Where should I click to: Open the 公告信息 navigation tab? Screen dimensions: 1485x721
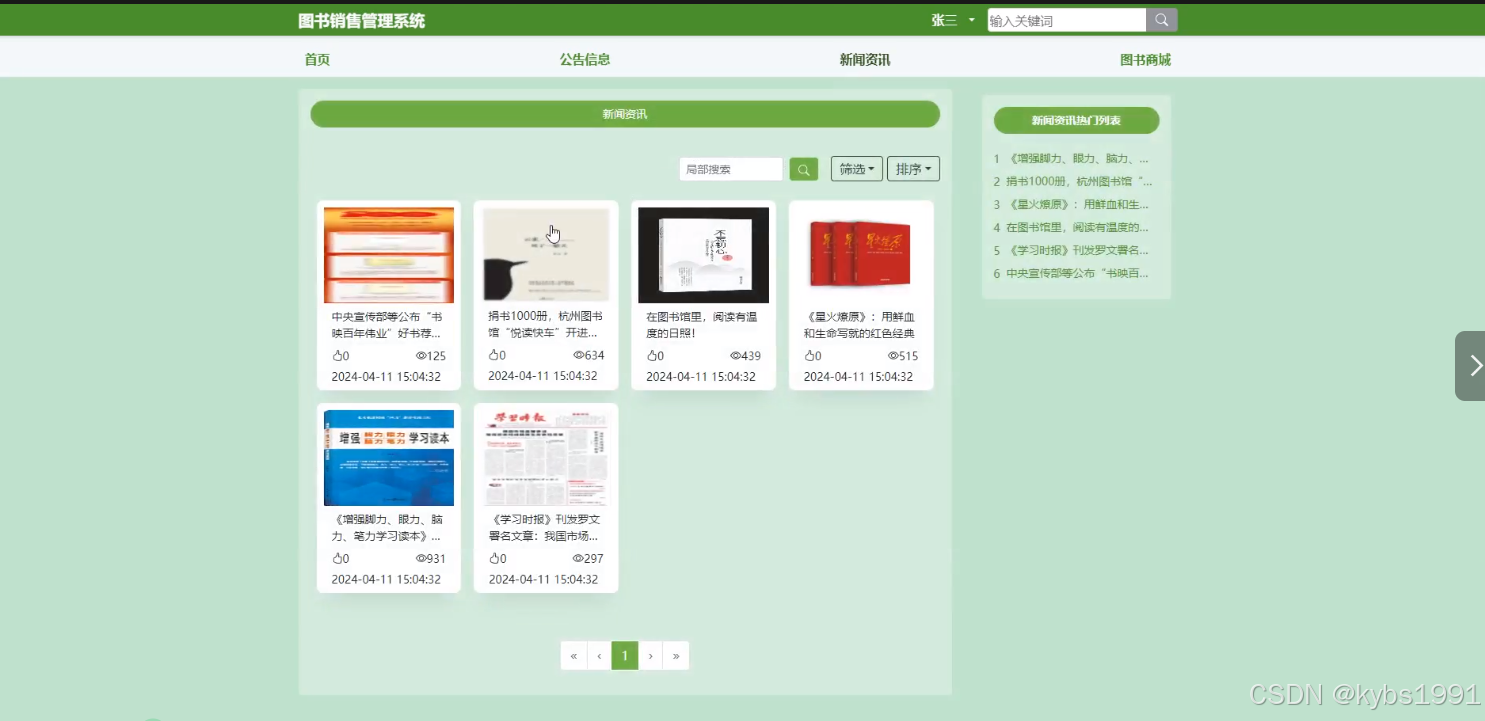point(585,60)
